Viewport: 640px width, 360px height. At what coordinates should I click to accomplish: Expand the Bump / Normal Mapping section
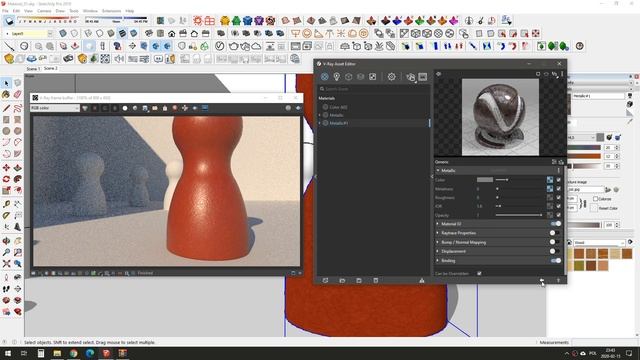pyautogui.click(x=438, y=242)
